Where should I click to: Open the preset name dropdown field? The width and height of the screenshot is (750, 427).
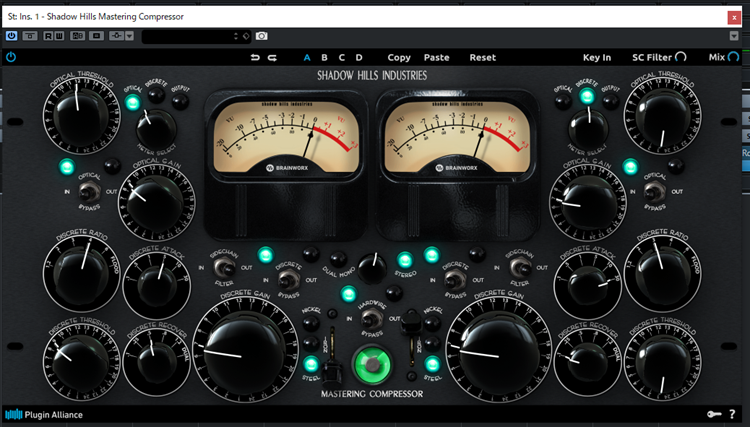(x=190, y=36)
